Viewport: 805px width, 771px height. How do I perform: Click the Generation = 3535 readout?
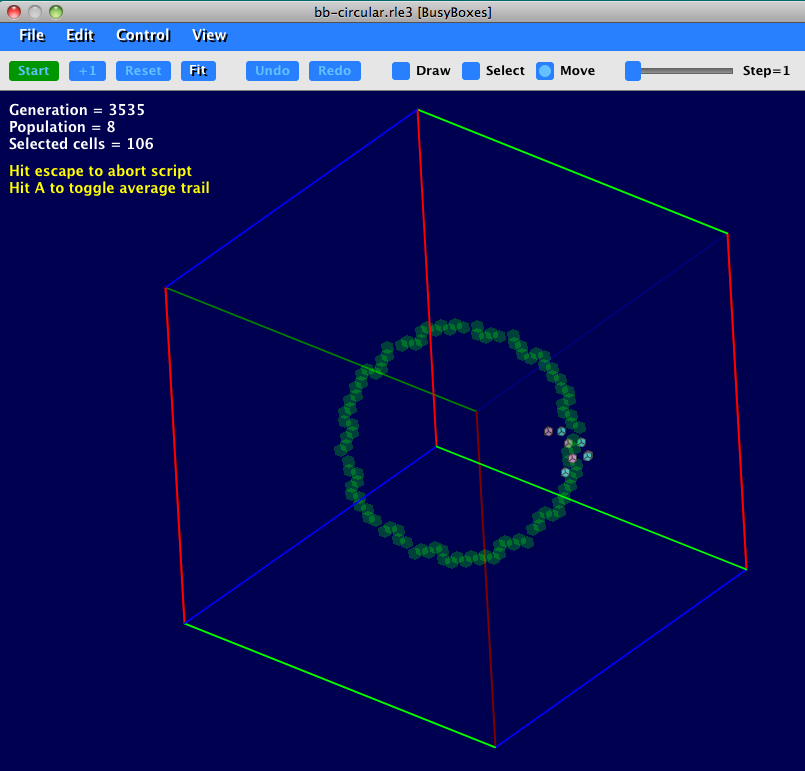(77, 110)
